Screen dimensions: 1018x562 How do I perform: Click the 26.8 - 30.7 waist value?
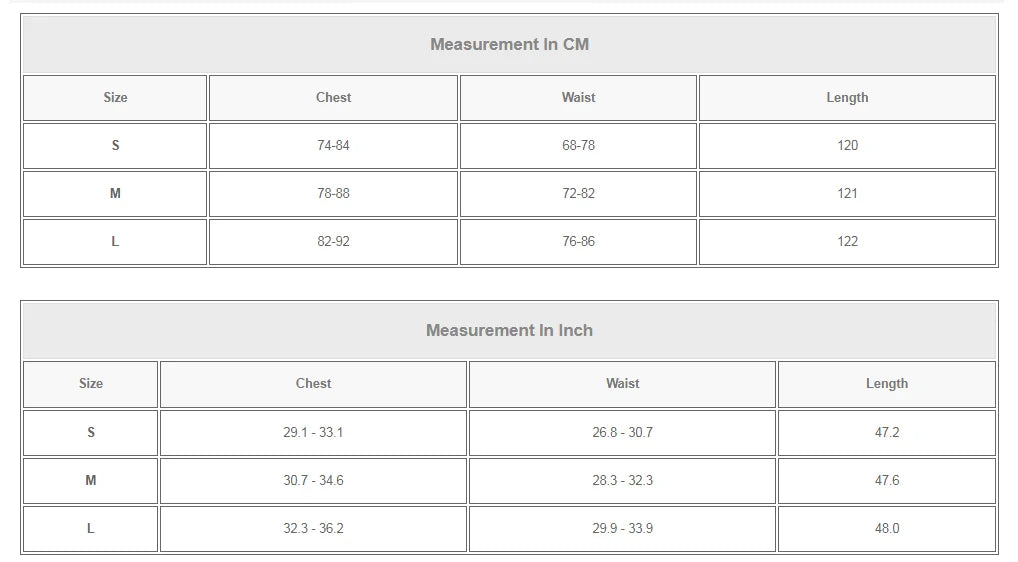(x=622, y=432)
